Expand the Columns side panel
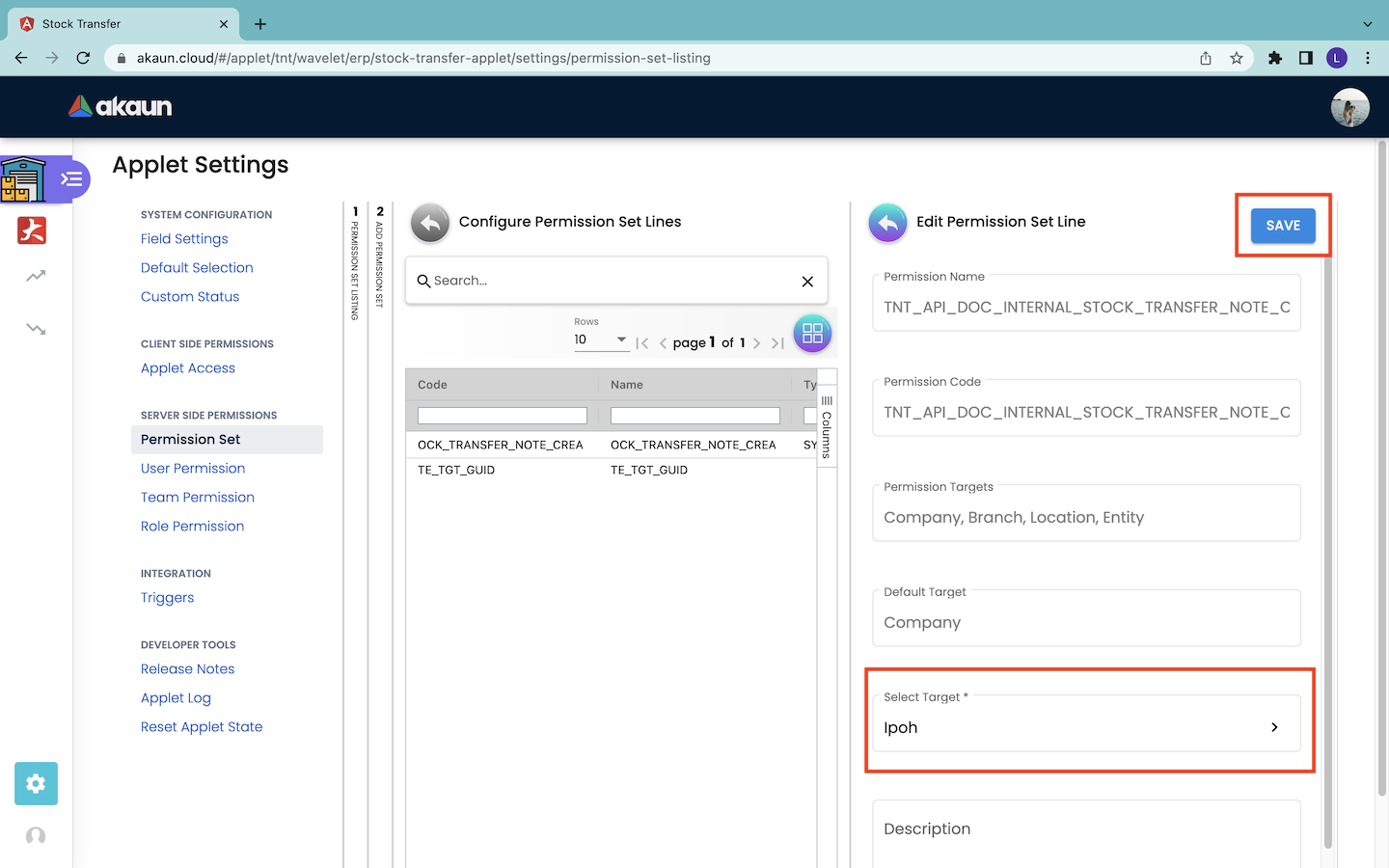 coord(827,424)
